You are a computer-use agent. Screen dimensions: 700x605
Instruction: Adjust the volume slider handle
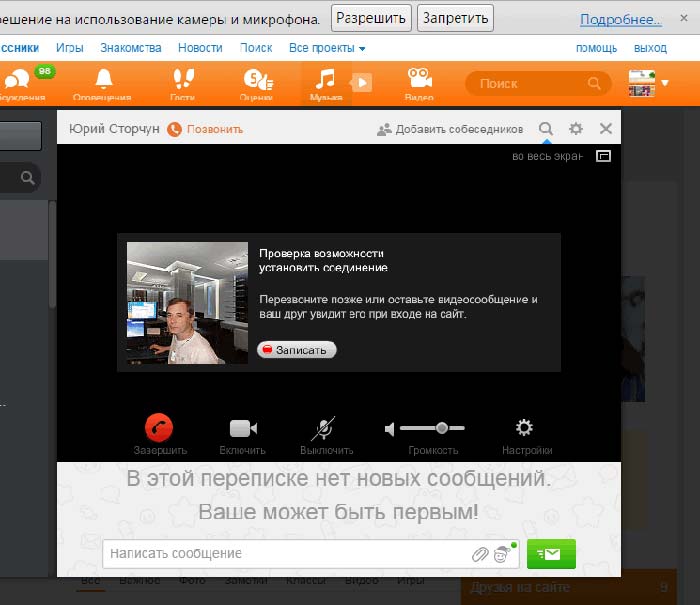[x=442, y=428]
